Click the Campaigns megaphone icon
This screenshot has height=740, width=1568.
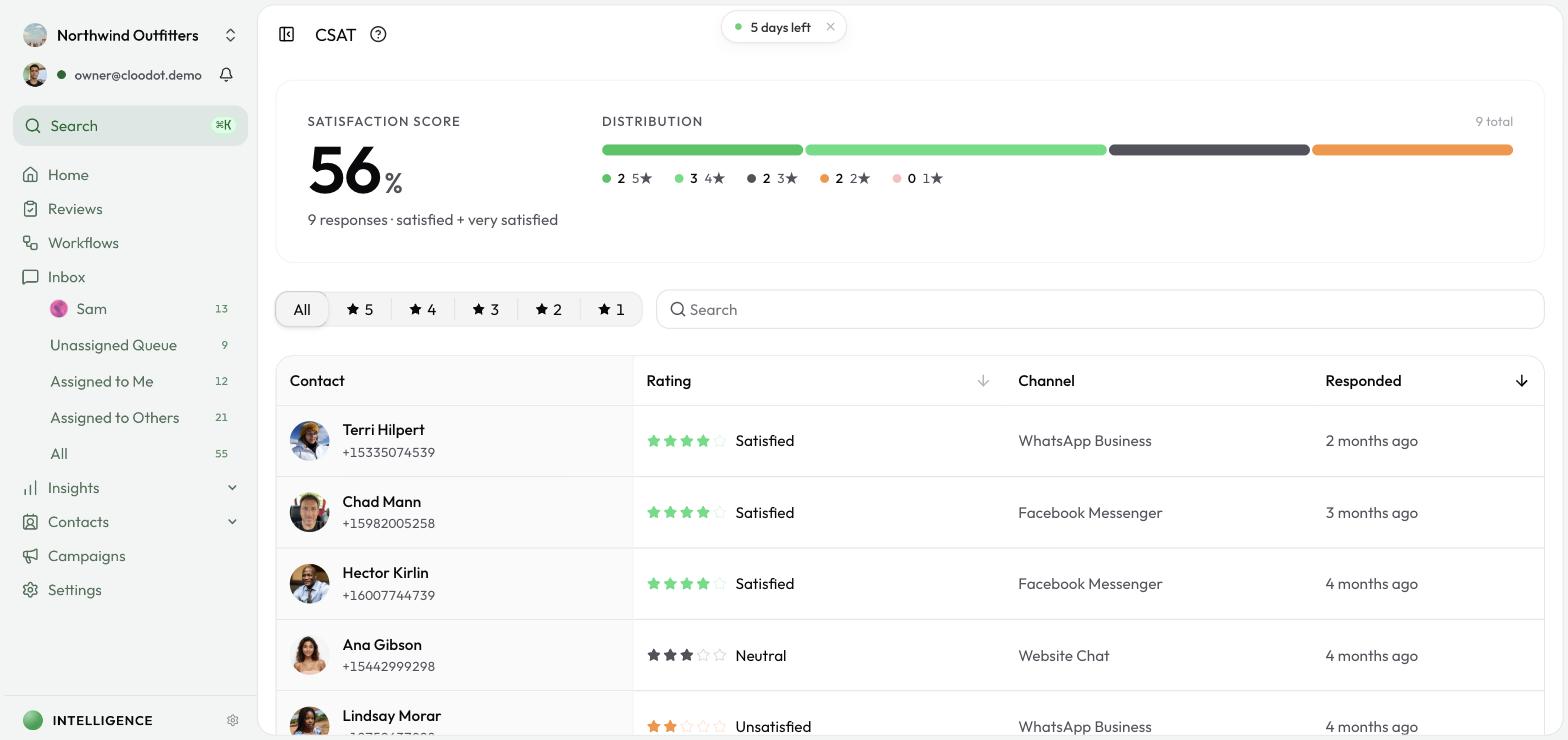31,556
